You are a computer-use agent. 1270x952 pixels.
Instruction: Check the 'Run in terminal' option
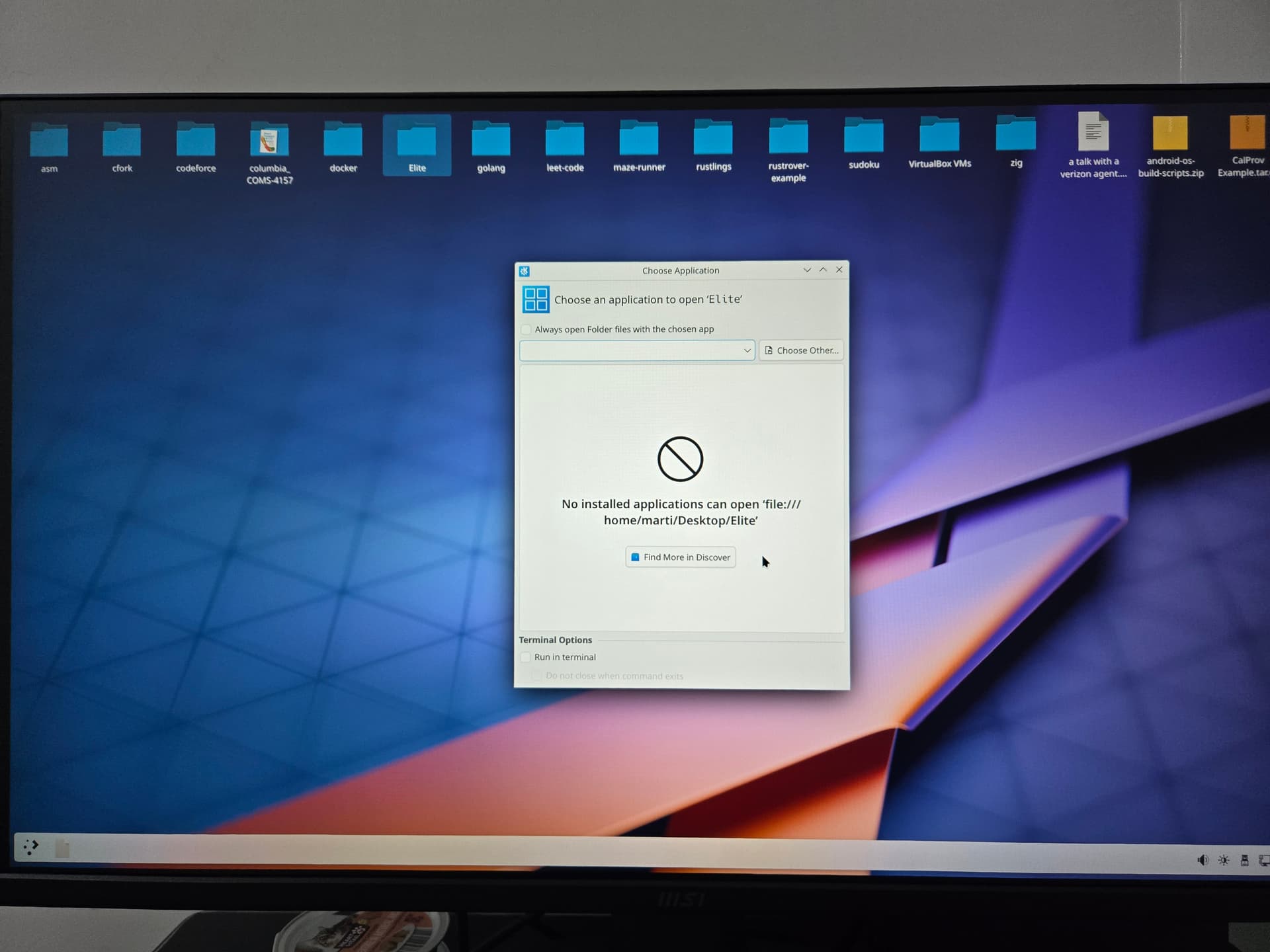coord(526,657)
